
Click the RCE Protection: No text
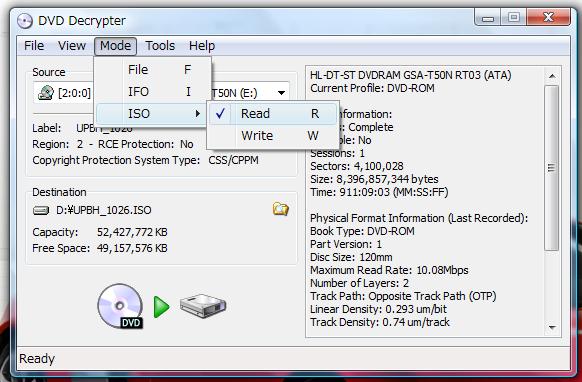[x=146, y=144]
